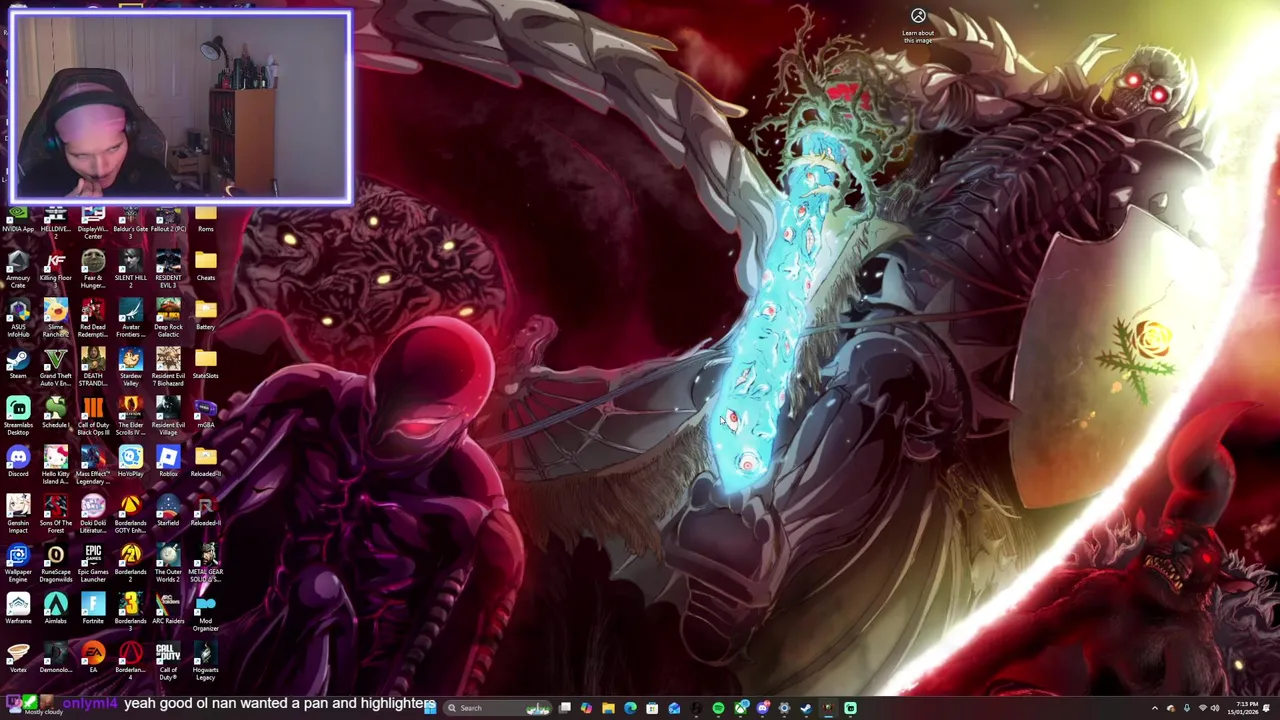Open the StateSlots folder
The width and height of the screenshot is (1280, 720).
205,364
